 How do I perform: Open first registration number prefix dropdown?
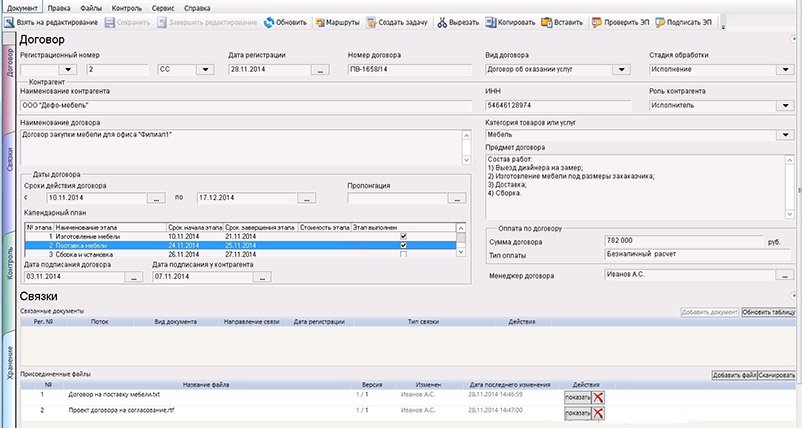68,70
